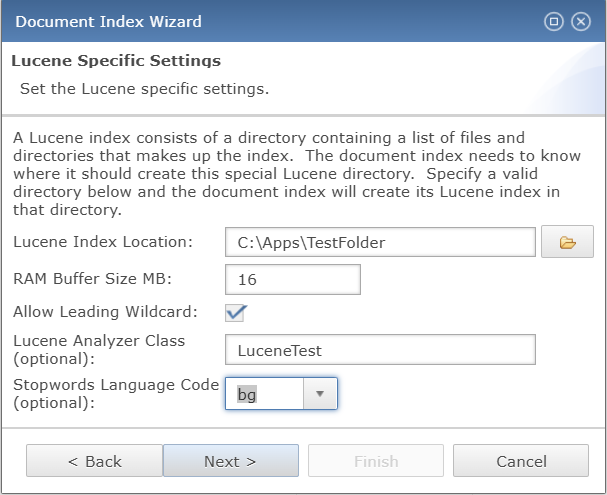This screenshot has height=495, width=607.
Task: Click the 'RAM Buffer Size MB:' label
Action: (93, 279)
